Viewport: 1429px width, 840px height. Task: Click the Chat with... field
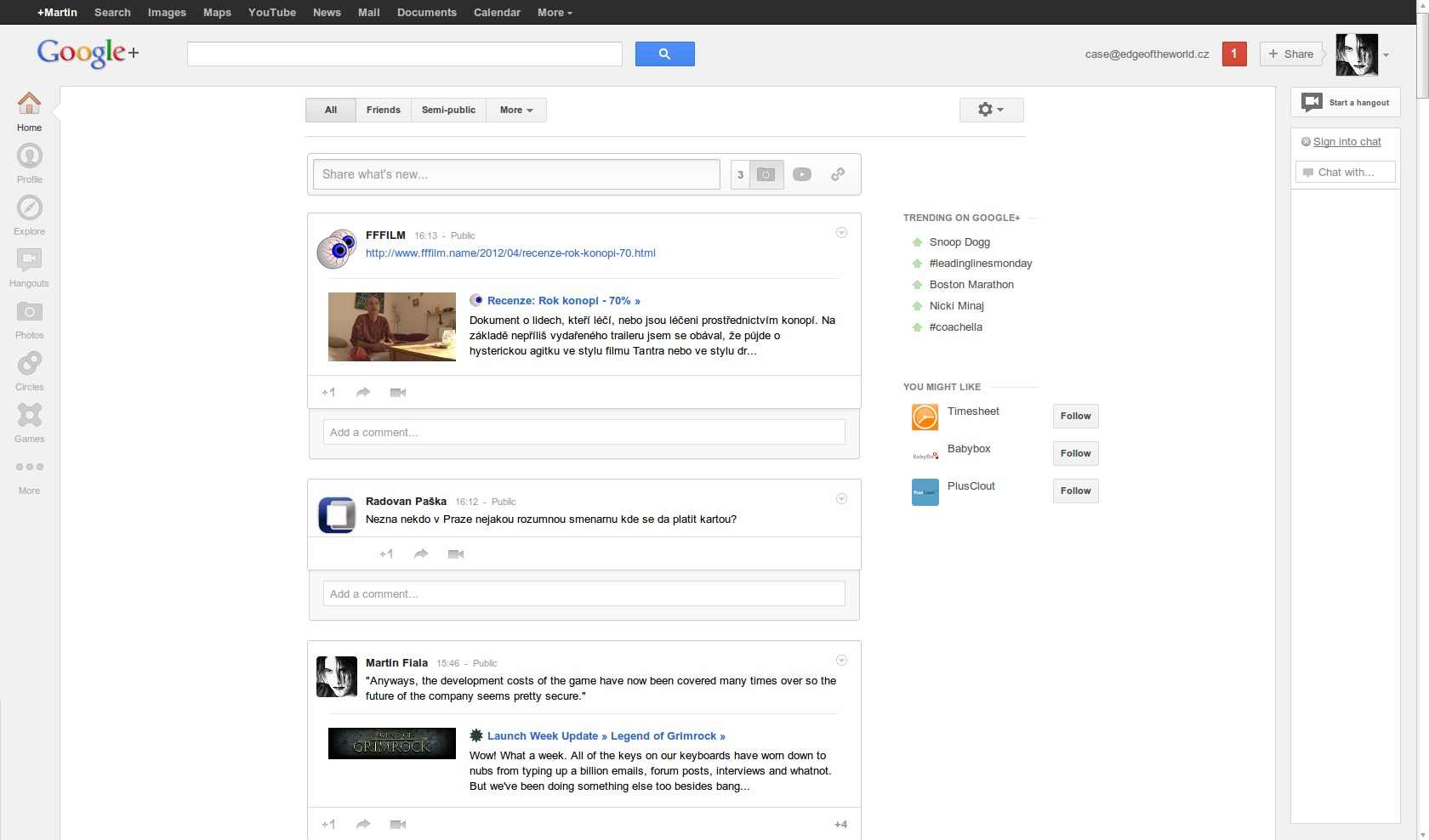pos(1346,172)
